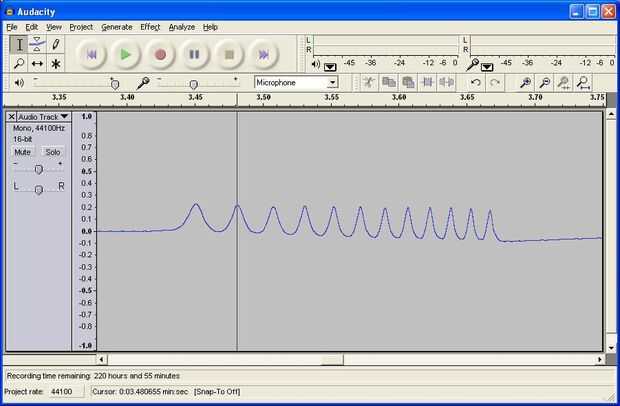Viewport: 620px width, 406px height.
Task: Select the Multi-tool asterisk icon
Action: point(55,63)
